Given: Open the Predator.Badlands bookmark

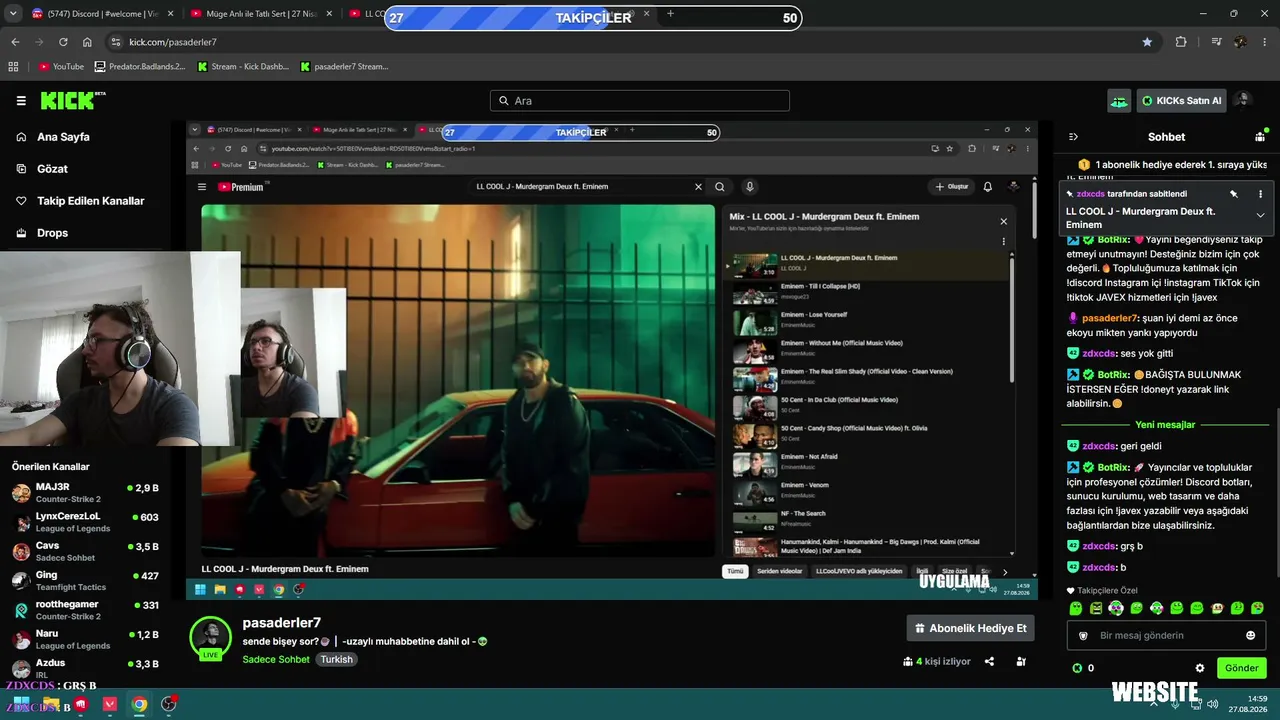Looking at the screenshot, I should [140, 67].
